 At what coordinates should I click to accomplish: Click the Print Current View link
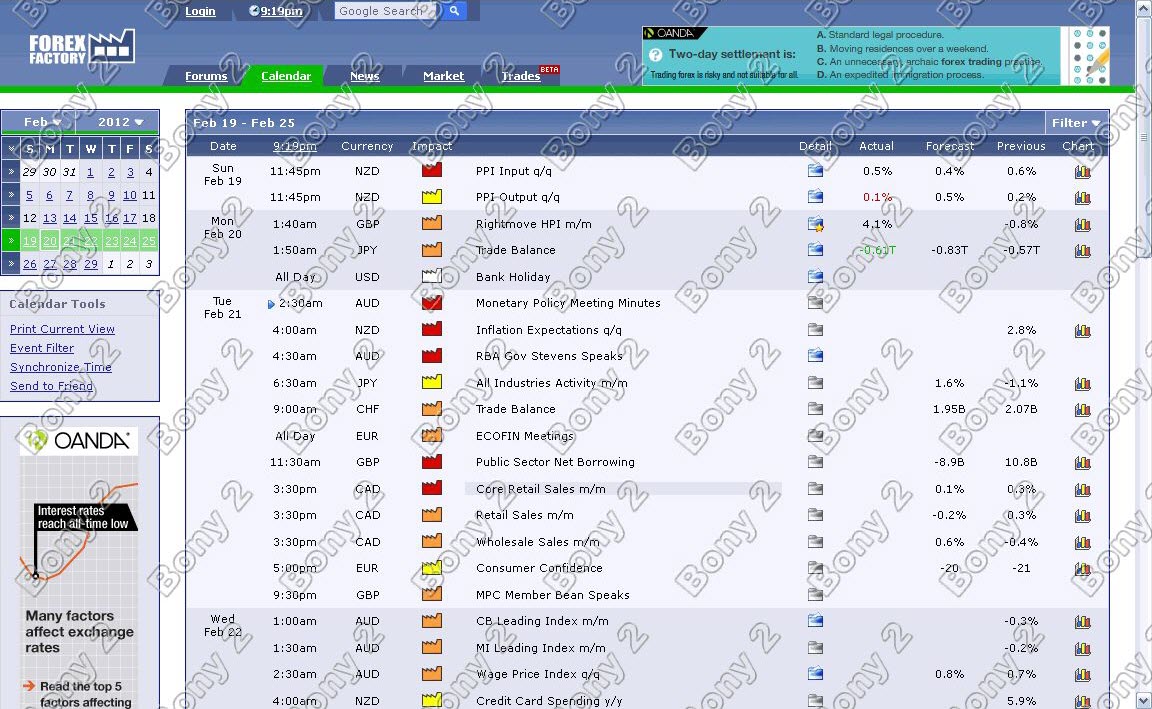pyautogui.click(x=62, y=329)
